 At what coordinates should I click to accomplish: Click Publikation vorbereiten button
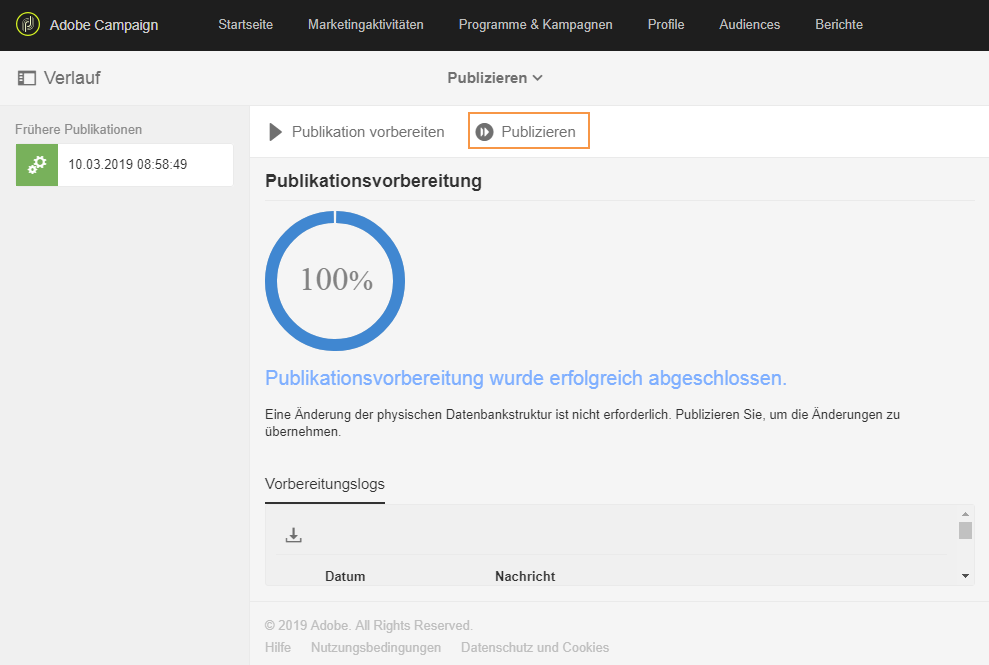click(x=356, y=132)
